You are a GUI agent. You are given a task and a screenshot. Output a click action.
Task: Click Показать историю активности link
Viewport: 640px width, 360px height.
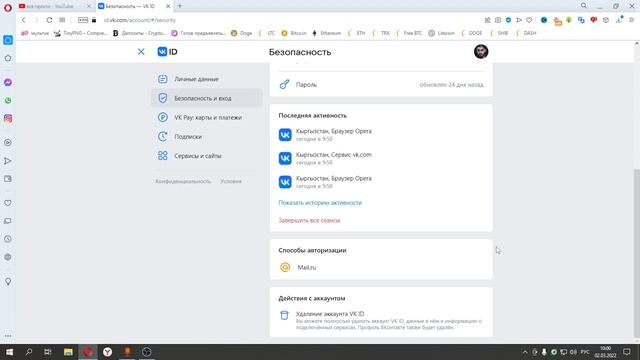(x=320, y=203)
